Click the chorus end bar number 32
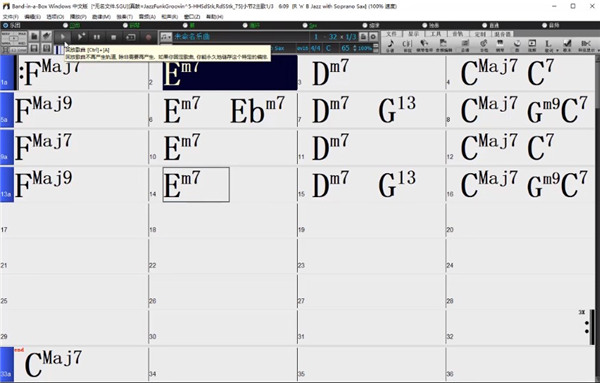This screenshot has height=383, width=600. tap(333, 37)
